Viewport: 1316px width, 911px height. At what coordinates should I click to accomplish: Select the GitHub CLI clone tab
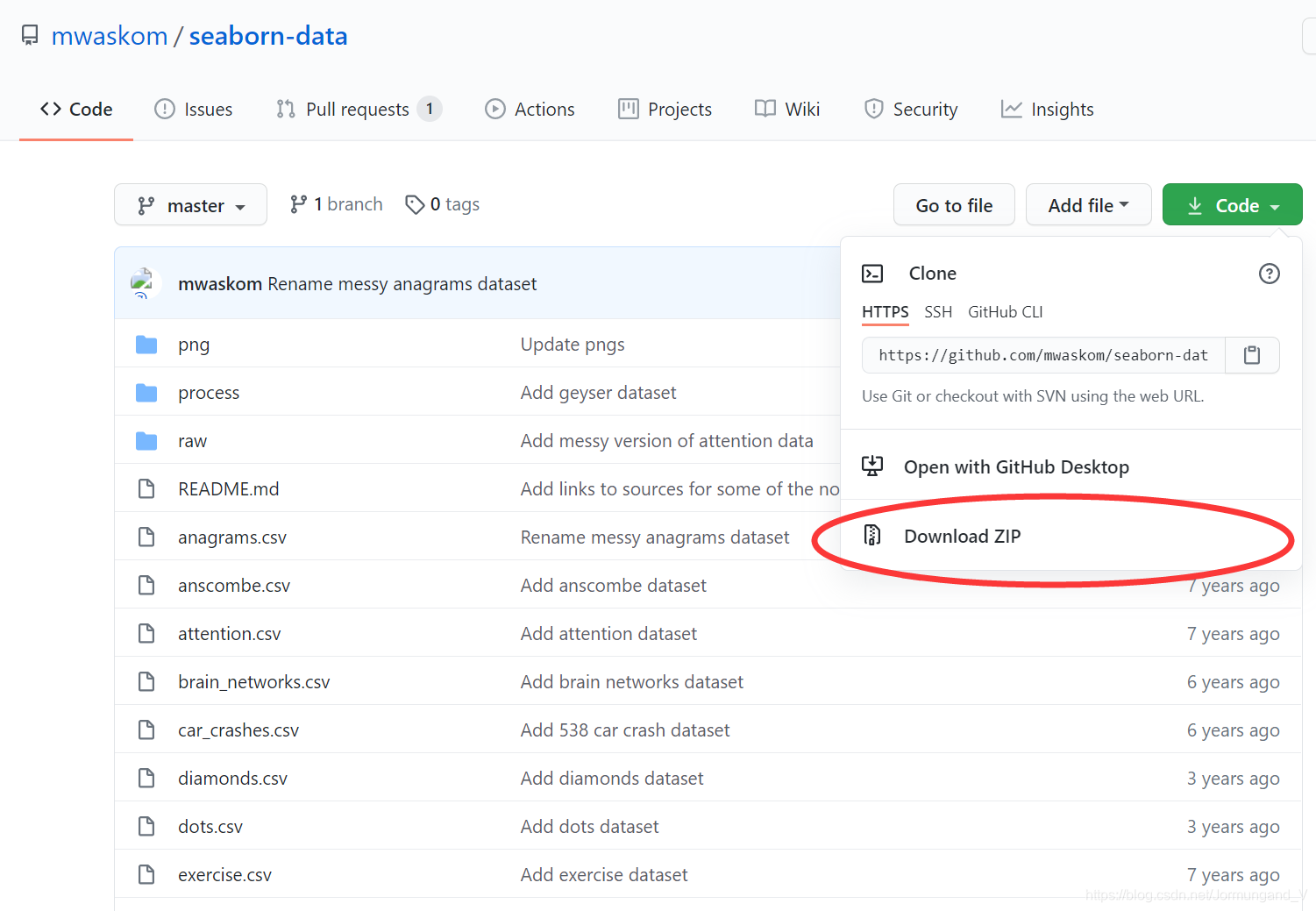point(1005,312)
